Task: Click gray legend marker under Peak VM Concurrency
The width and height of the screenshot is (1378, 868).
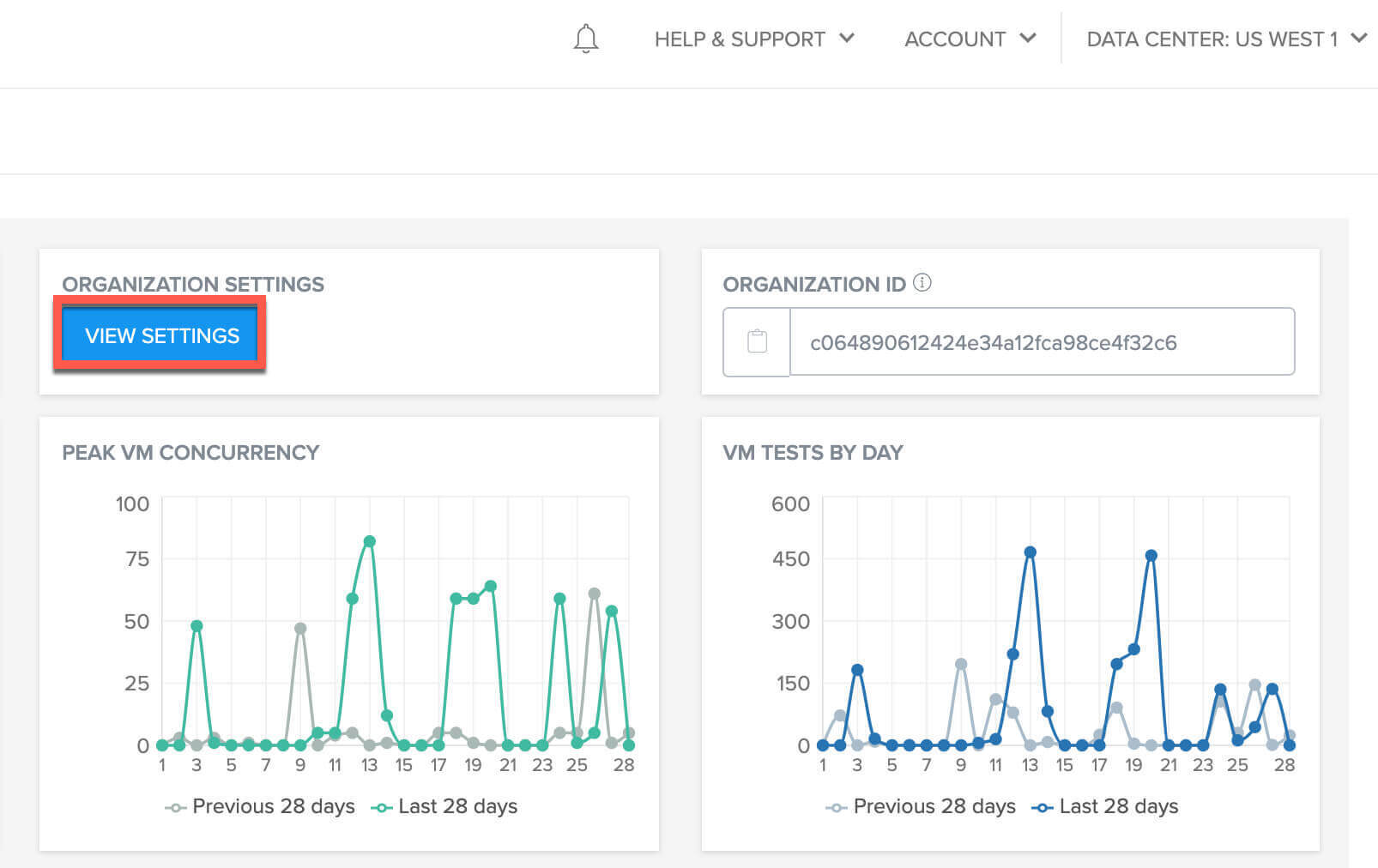Action: (175, 807)
